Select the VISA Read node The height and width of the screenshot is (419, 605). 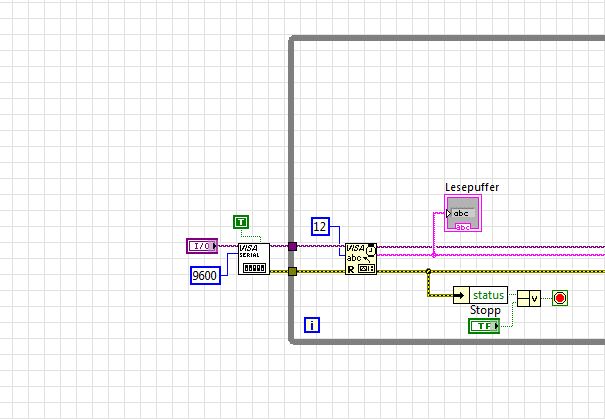[x=361, y=259]
